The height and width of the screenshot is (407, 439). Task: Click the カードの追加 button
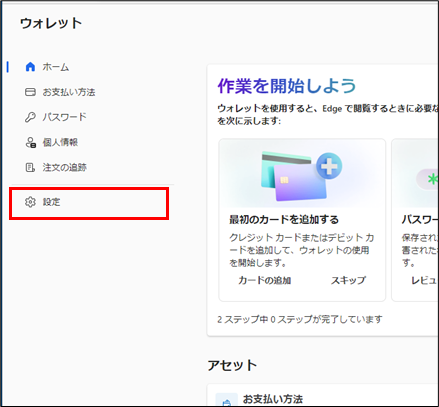pyautogui.click(x=265, y=280)
